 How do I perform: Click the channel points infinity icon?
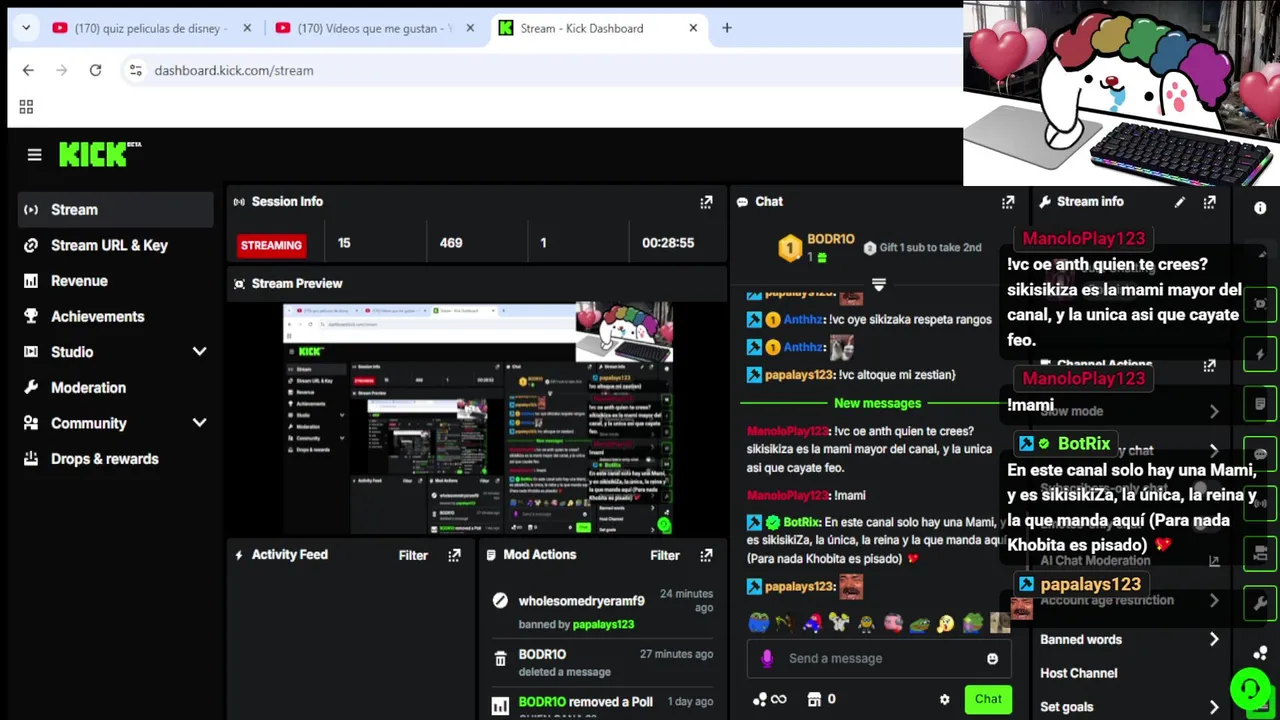770,699
